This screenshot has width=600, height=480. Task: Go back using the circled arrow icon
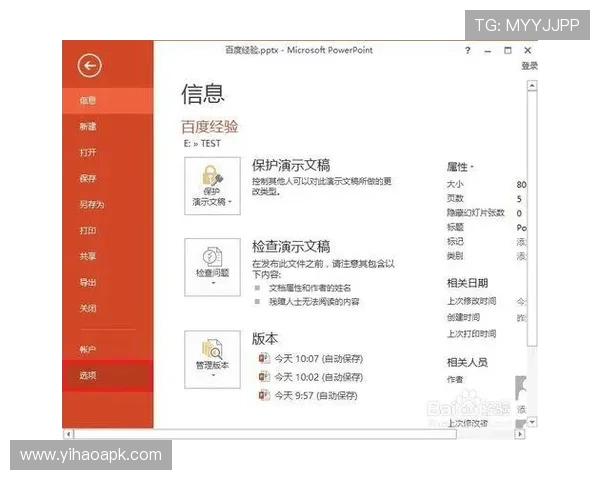(x=89, y=65)
